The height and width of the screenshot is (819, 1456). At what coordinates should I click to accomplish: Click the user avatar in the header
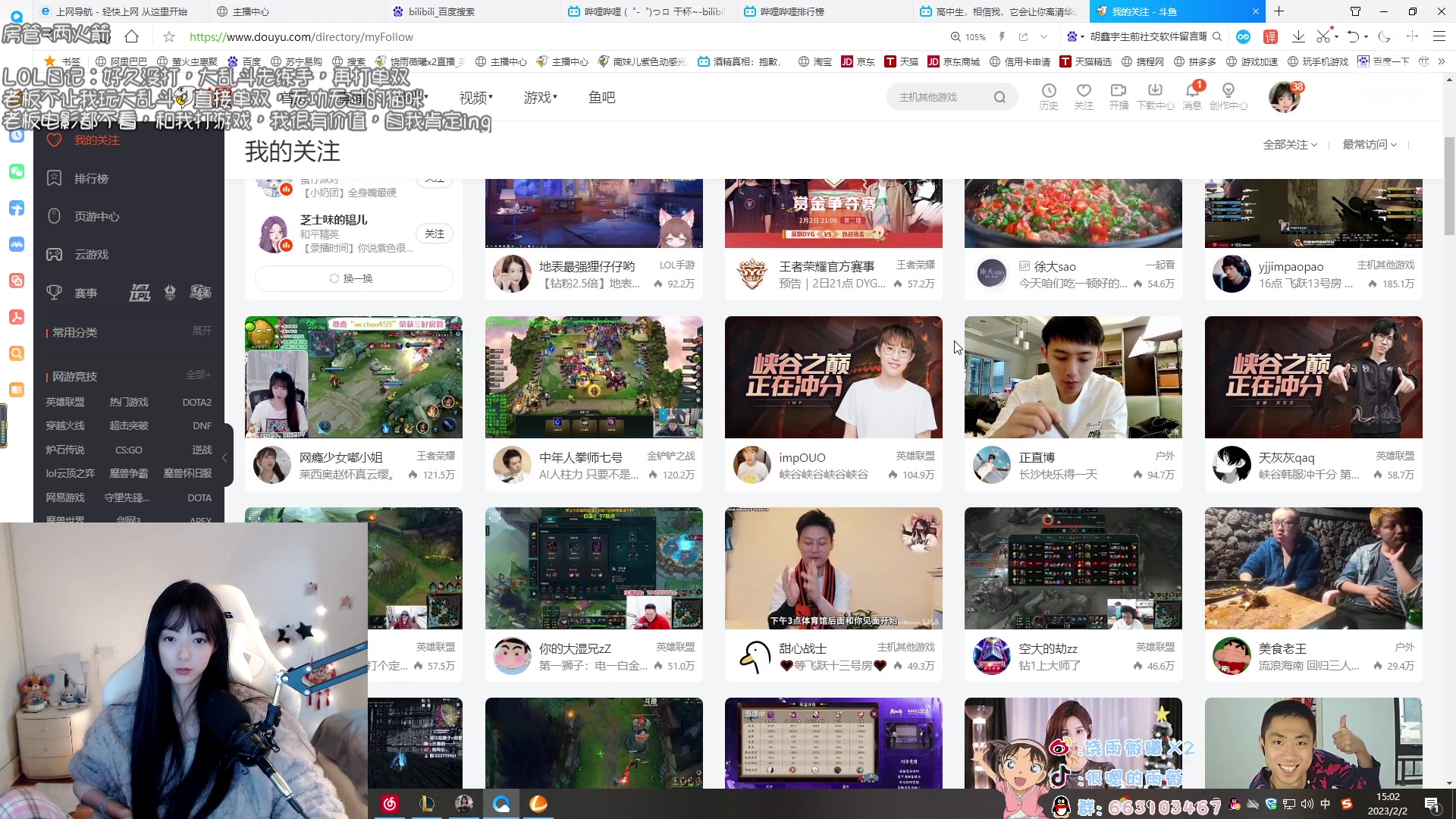1284,97
